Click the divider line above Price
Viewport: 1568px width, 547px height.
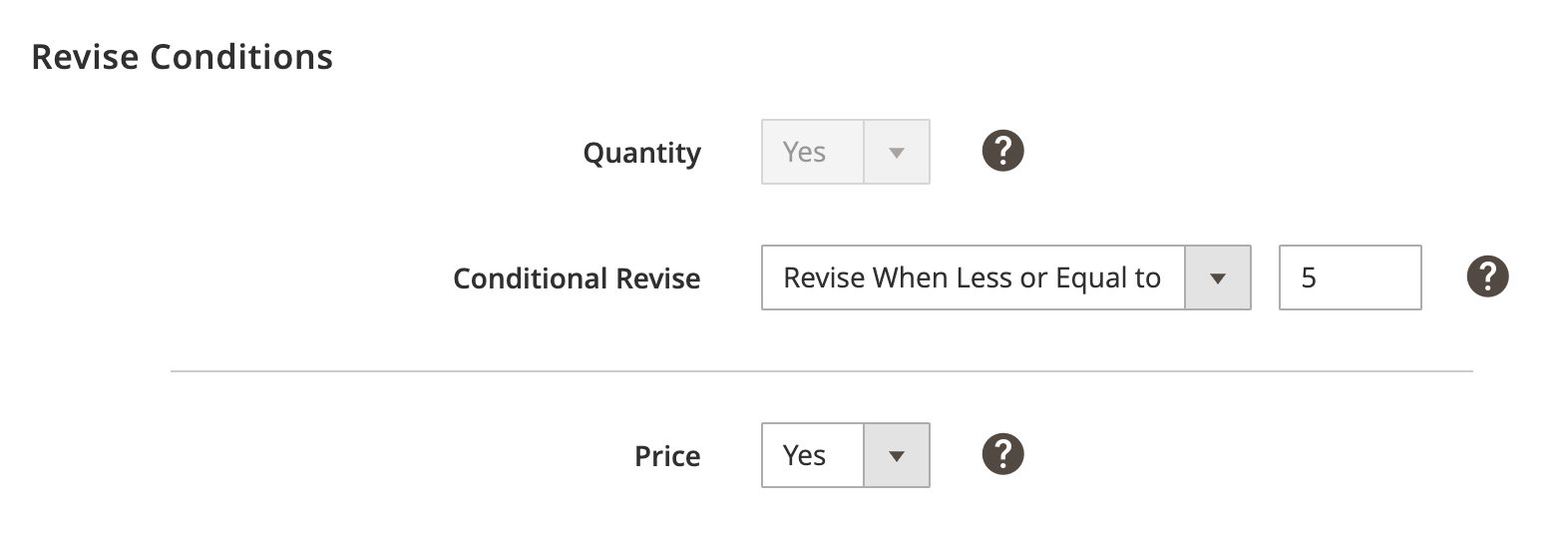click(821, 371)
